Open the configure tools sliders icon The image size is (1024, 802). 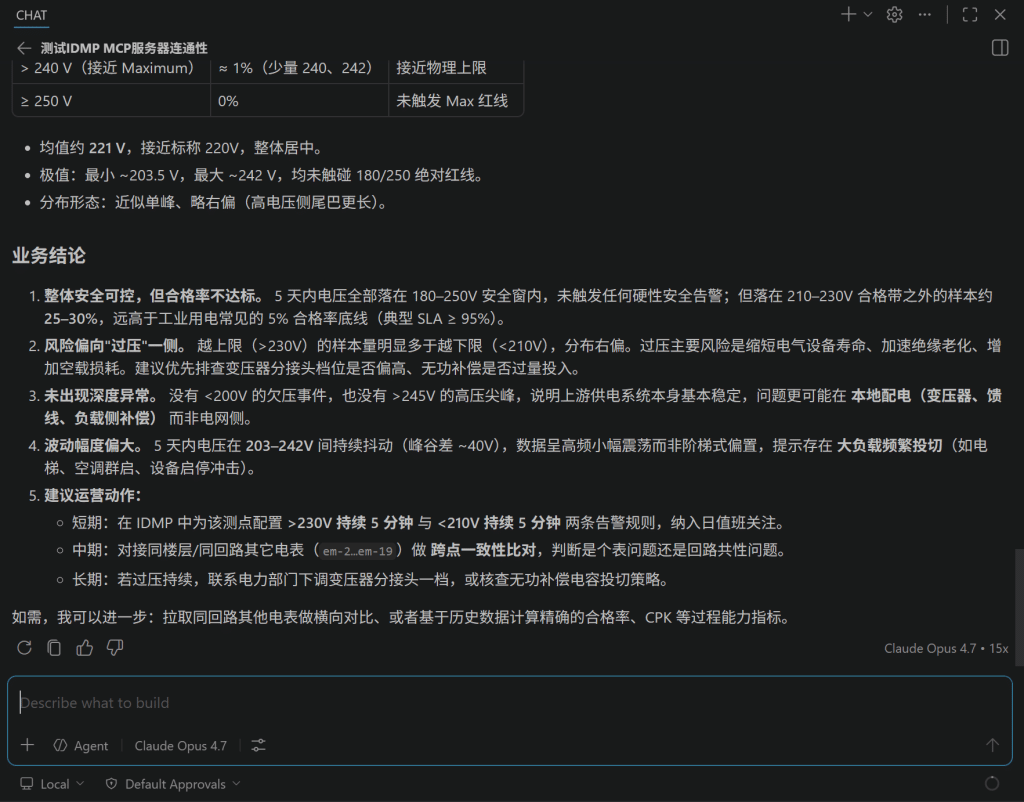pyautogui.click(x=259, y=745)
